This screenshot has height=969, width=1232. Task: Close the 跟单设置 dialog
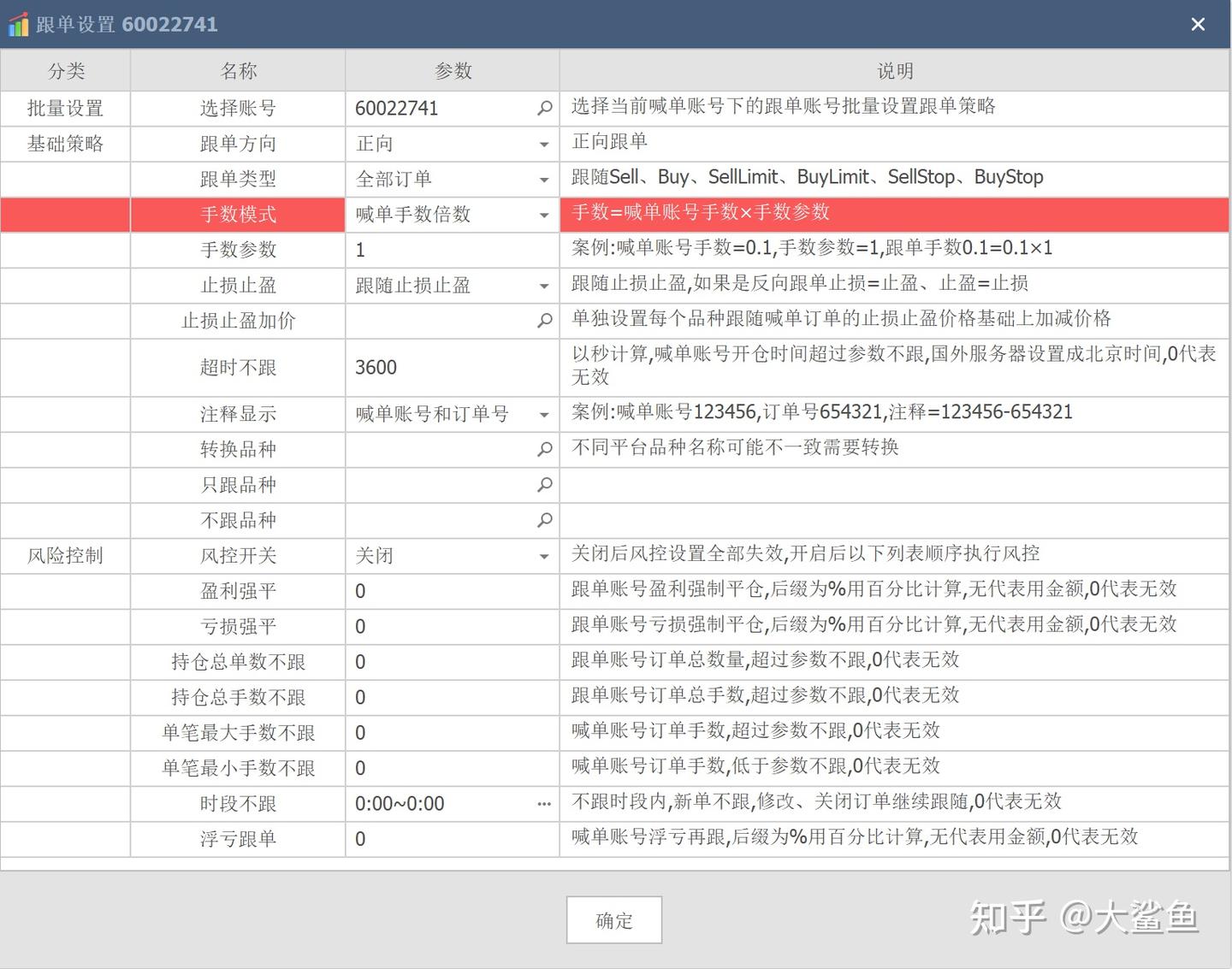[x=1198, y=25]
